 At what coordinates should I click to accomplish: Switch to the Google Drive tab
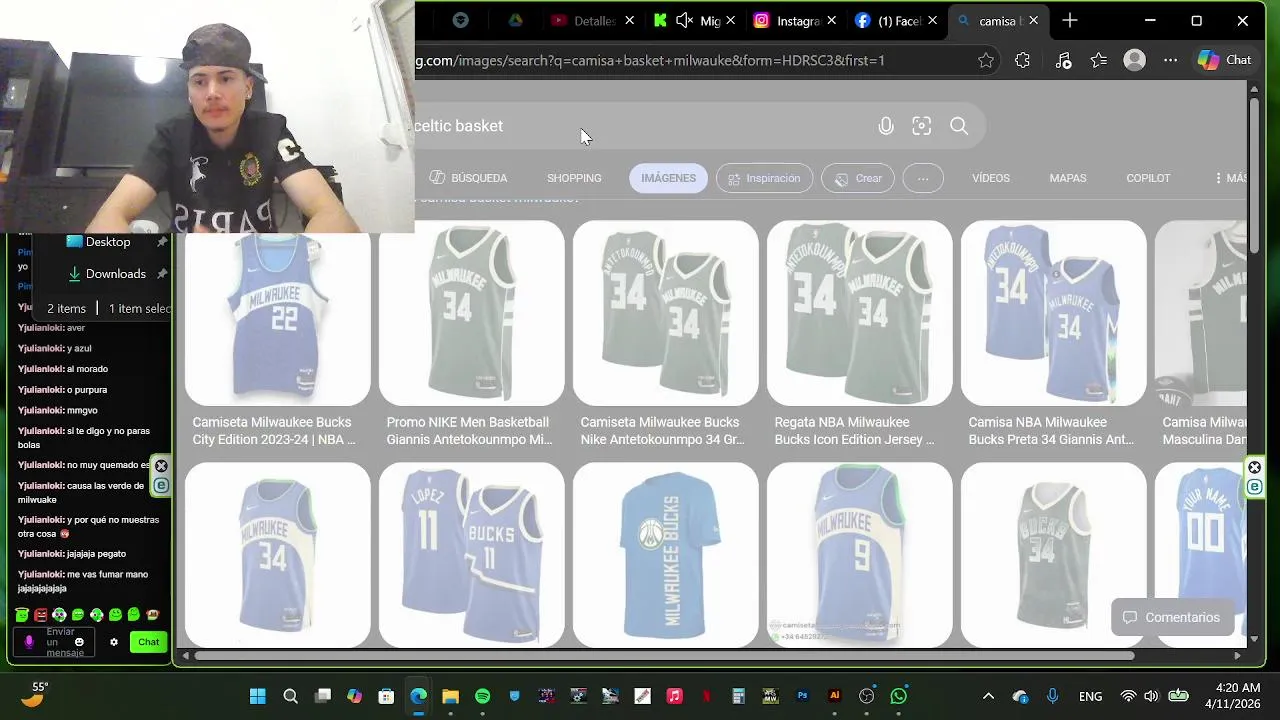pos(515,20)
